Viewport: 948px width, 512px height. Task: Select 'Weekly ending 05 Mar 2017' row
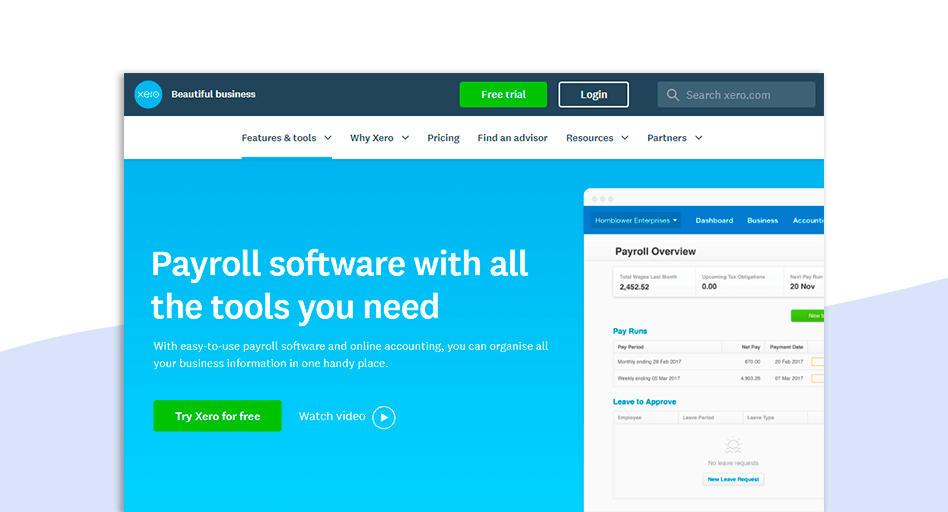coord(718,378)
